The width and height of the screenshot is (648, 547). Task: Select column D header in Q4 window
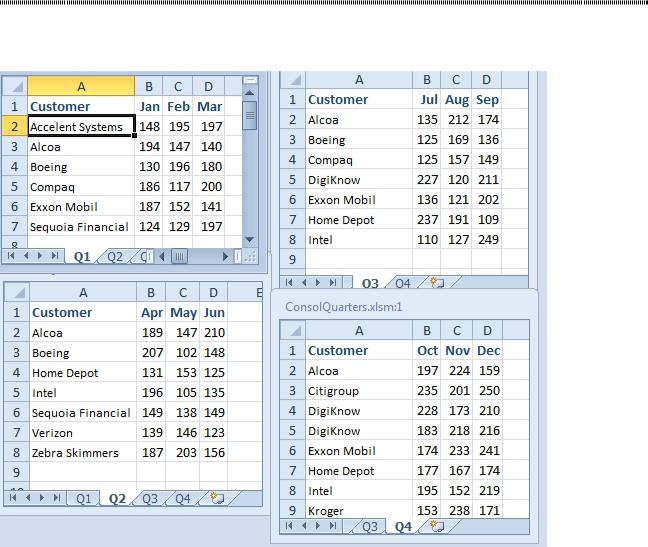click(487, 331)
